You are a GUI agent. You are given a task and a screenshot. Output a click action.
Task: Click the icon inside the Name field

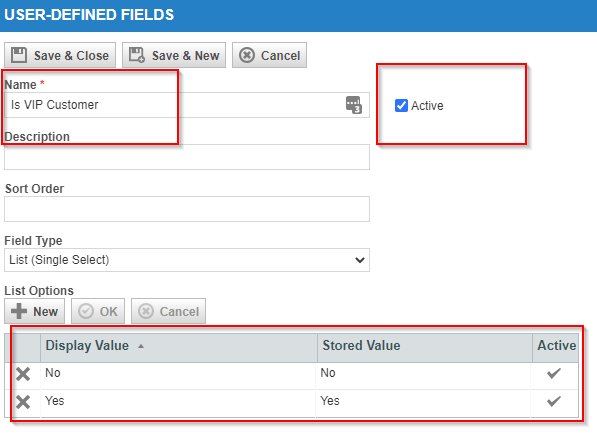coord(354,105)
